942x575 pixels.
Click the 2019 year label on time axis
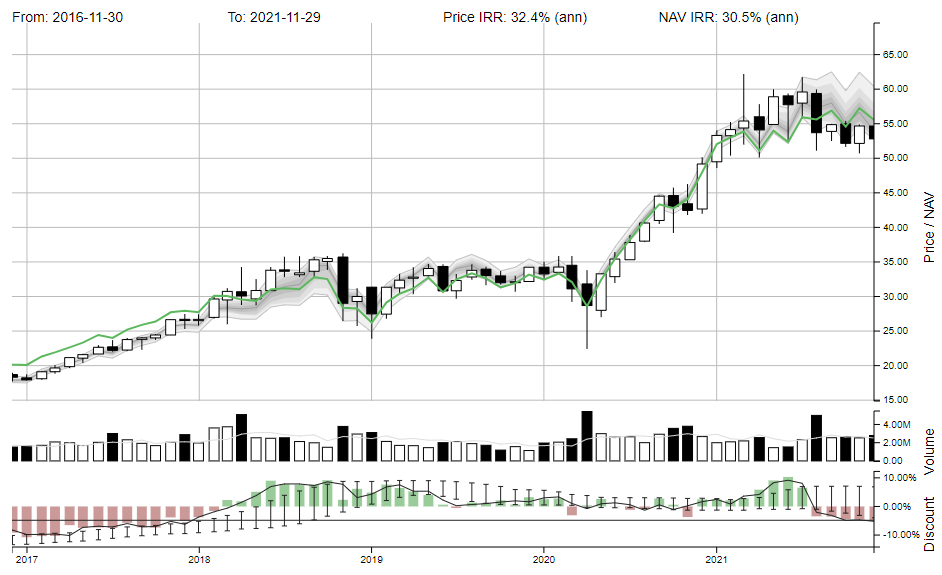[x=371, y=560]
